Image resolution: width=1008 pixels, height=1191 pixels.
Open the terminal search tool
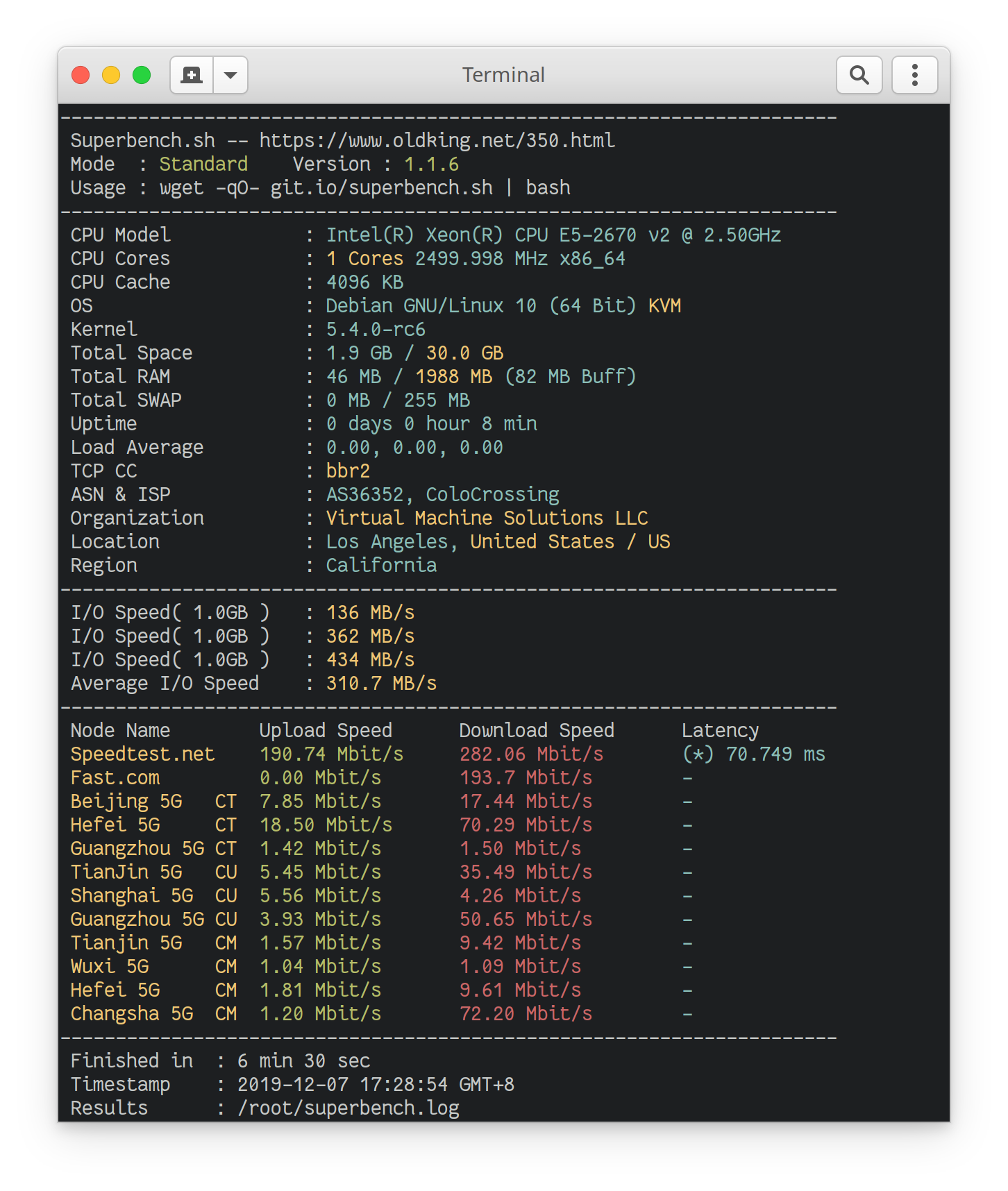[859, 75]
